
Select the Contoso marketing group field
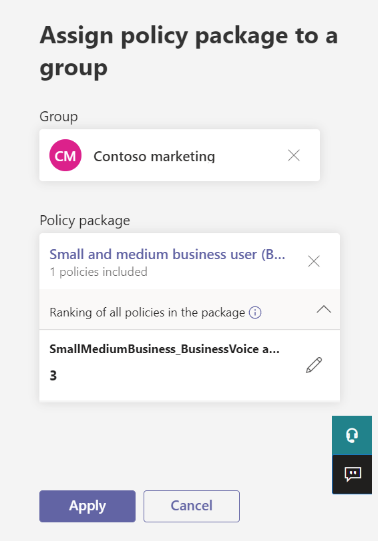click(180, 155)
